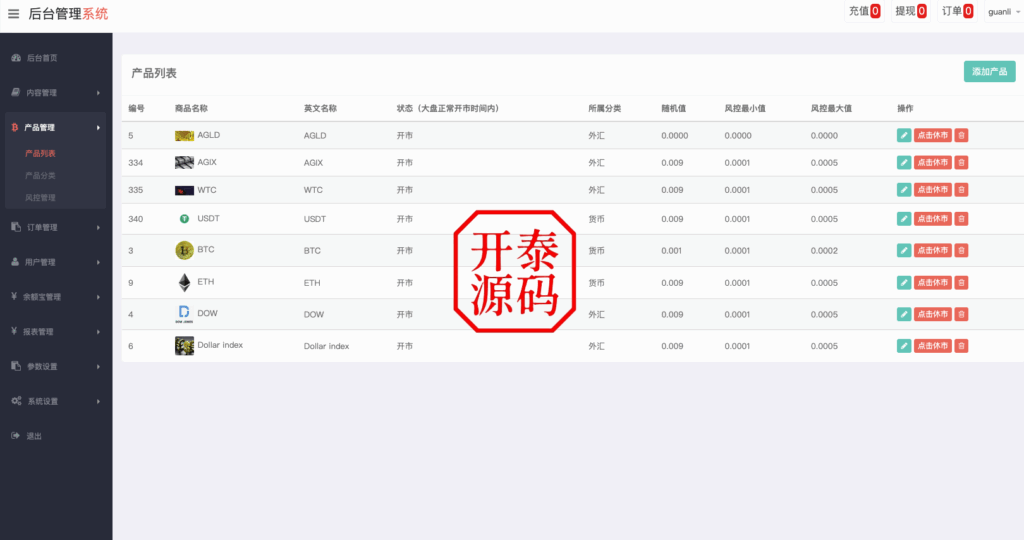Click 点击休市 button for USDT
Screen dimensions: 1024x540
(x=933, y=219)
